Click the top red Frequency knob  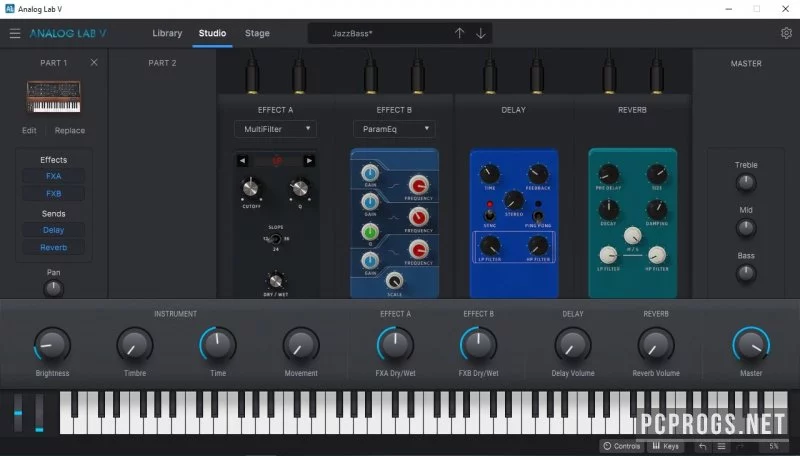click(418, 185)
